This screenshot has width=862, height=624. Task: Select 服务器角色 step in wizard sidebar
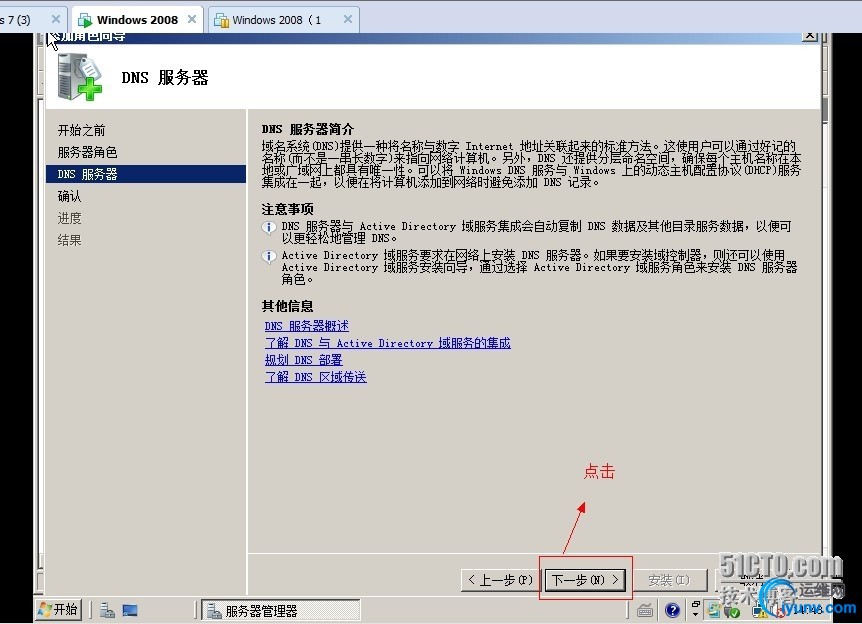(87, 152)
